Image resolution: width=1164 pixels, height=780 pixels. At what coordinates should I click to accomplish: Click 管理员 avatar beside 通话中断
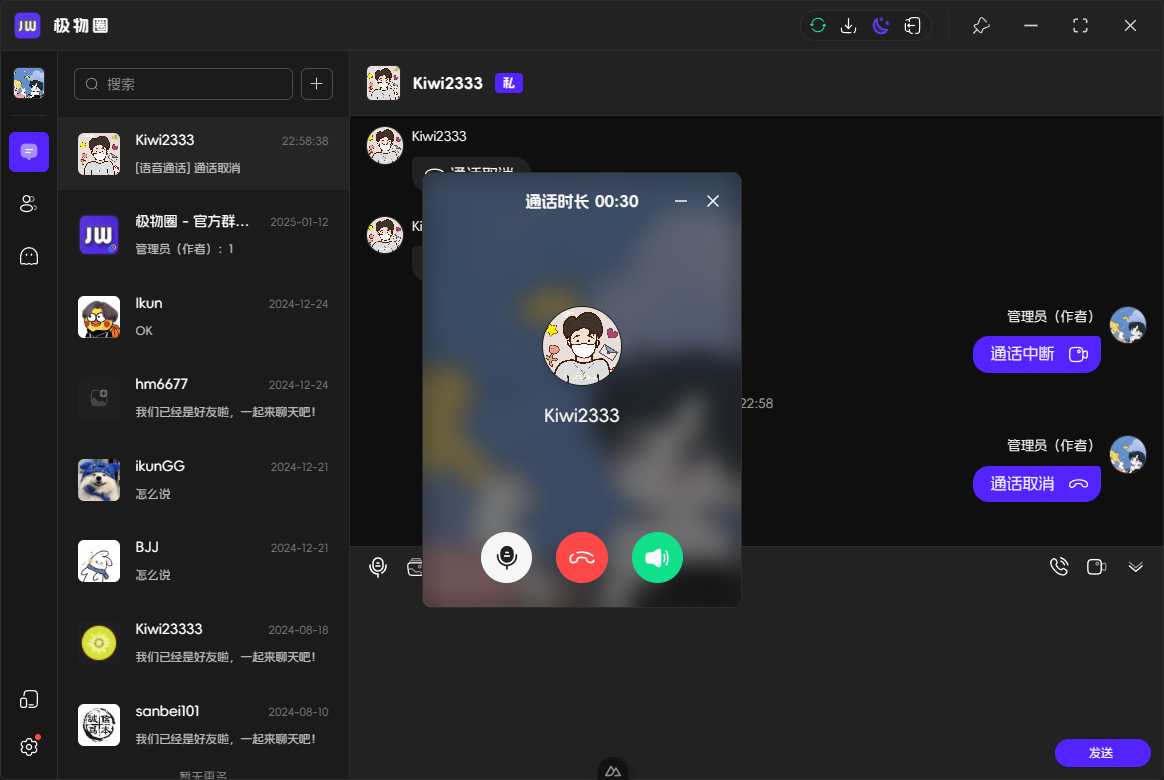click(x=1128, y=325)
